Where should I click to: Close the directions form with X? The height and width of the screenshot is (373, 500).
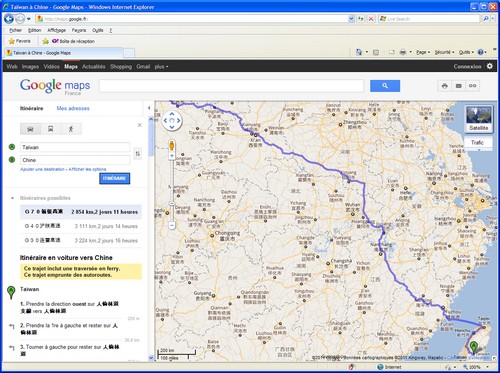[140, 125]
